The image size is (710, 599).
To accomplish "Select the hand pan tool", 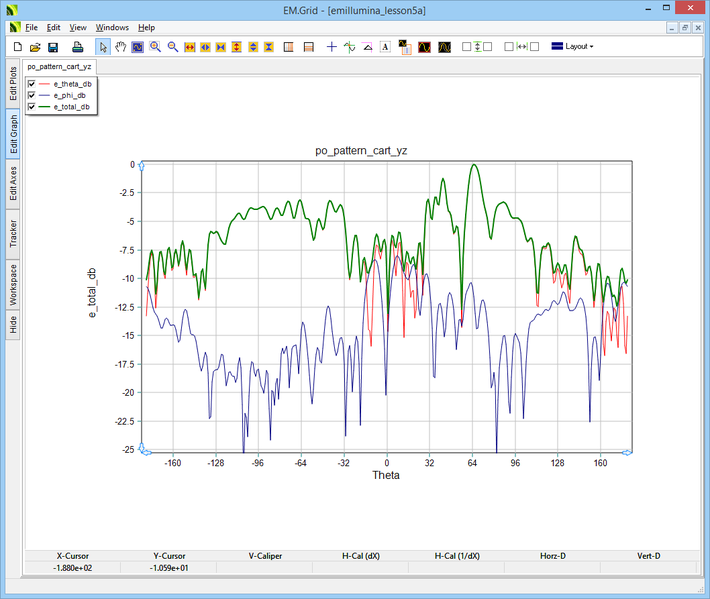I will pos(121,47).
